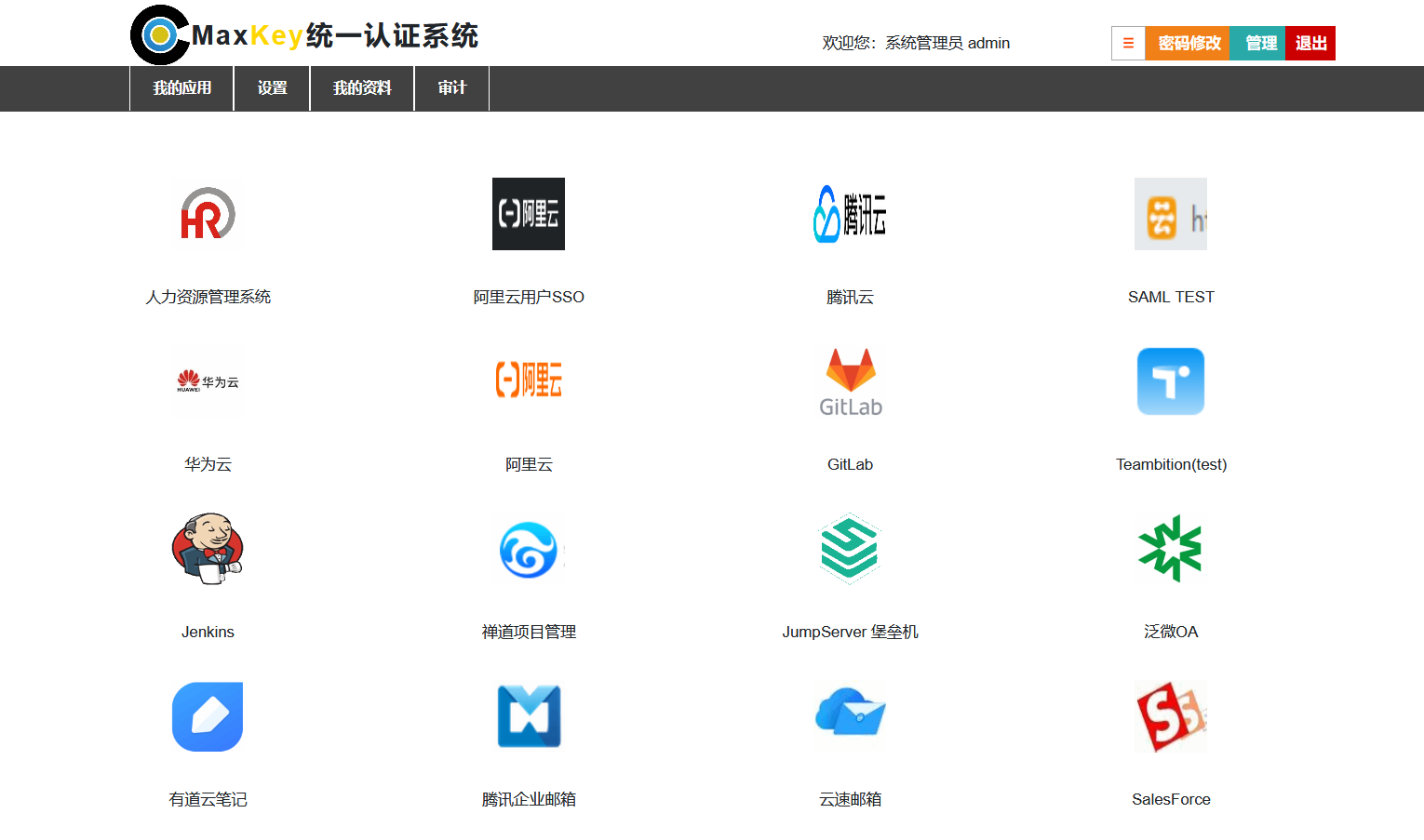Open the 腾讯云 app icon
This screenshot has height=840, width=1424.
pyautogui.click(x=850, y=214)
